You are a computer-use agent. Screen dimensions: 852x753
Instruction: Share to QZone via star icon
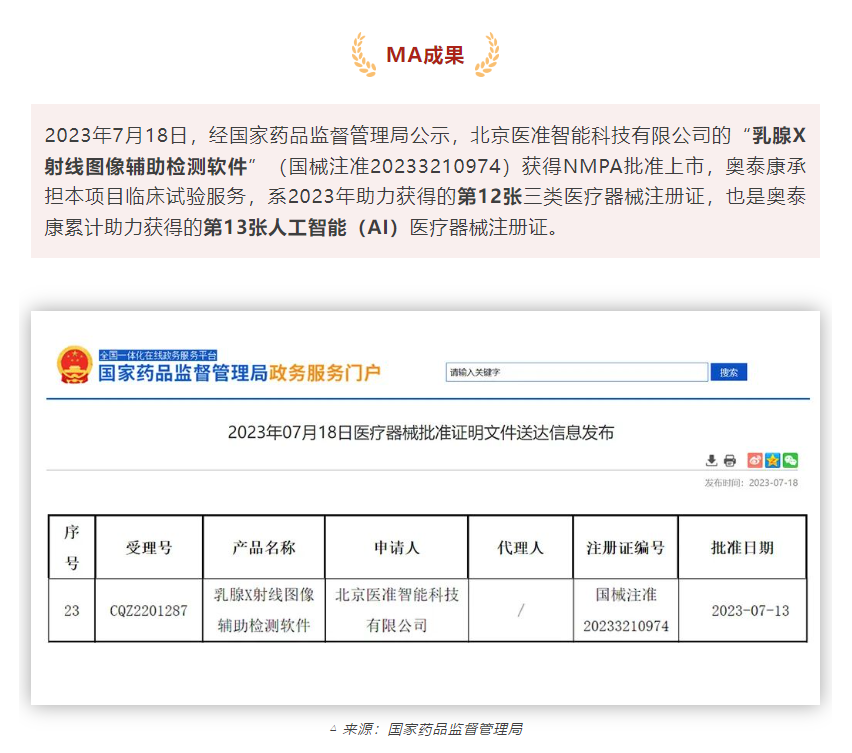coord(773,460)
